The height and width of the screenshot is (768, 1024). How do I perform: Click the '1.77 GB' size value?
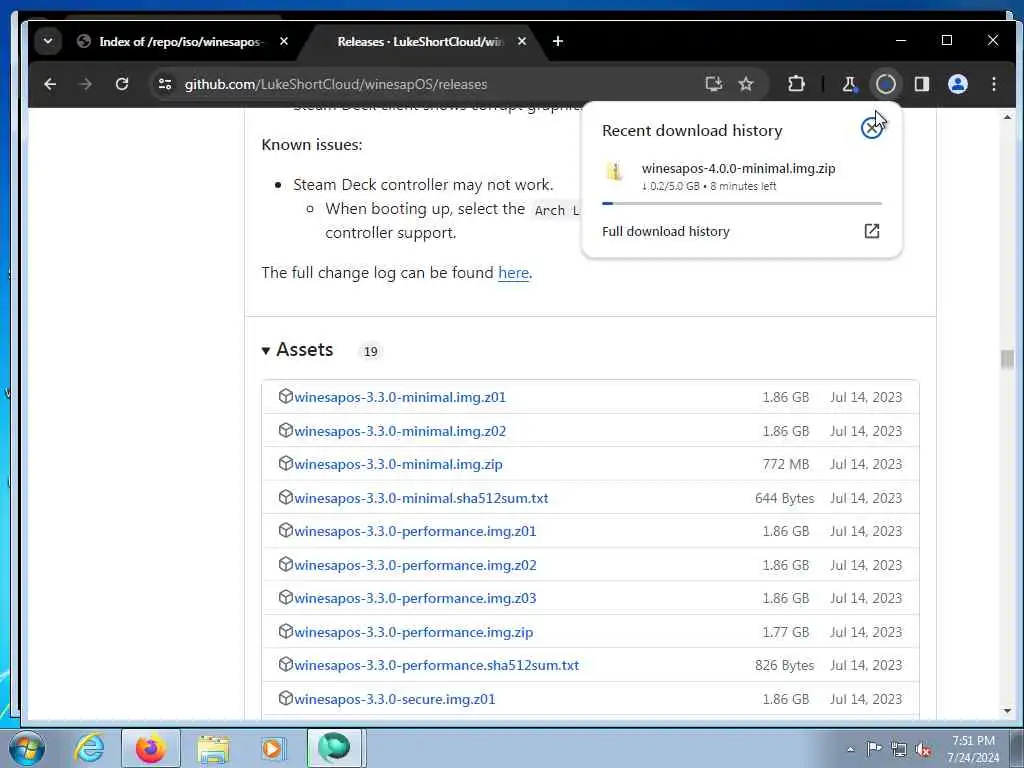786,632
